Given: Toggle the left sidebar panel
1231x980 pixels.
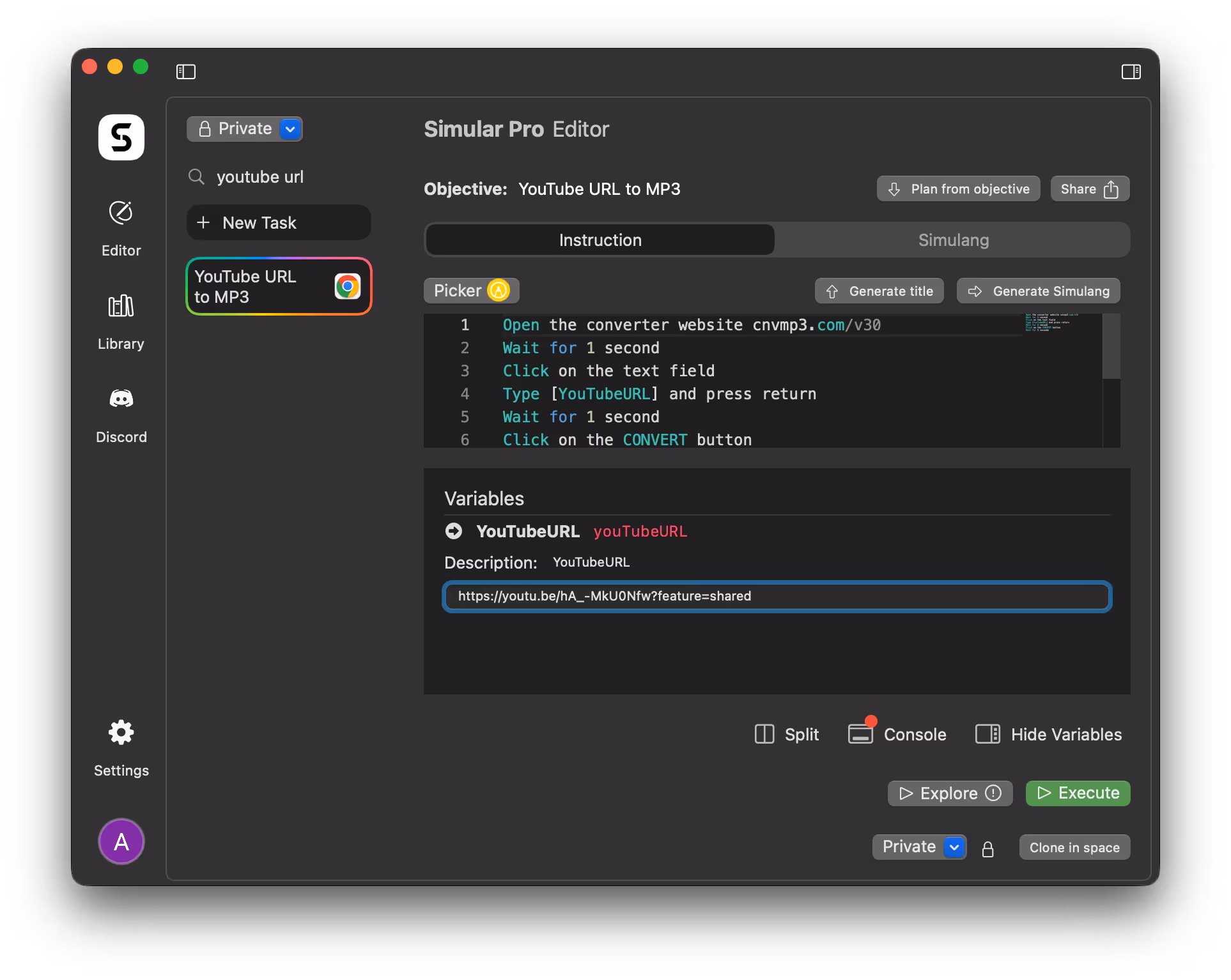Looking at the screenshot, I should coord(186,72).
